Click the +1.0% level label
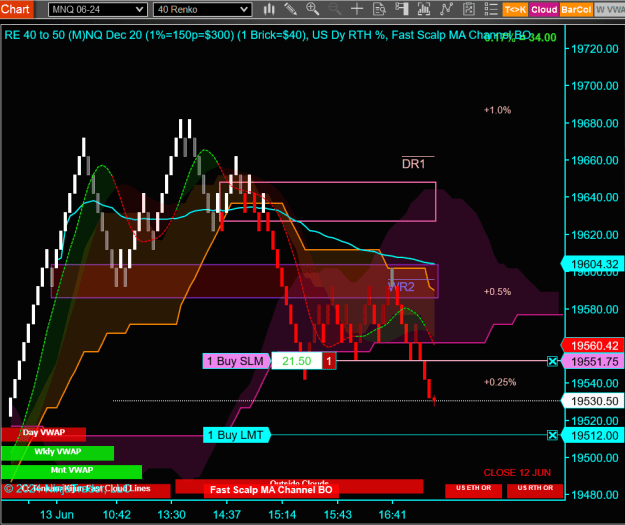This screenshot has height=525, width=625. click(497, 110)
